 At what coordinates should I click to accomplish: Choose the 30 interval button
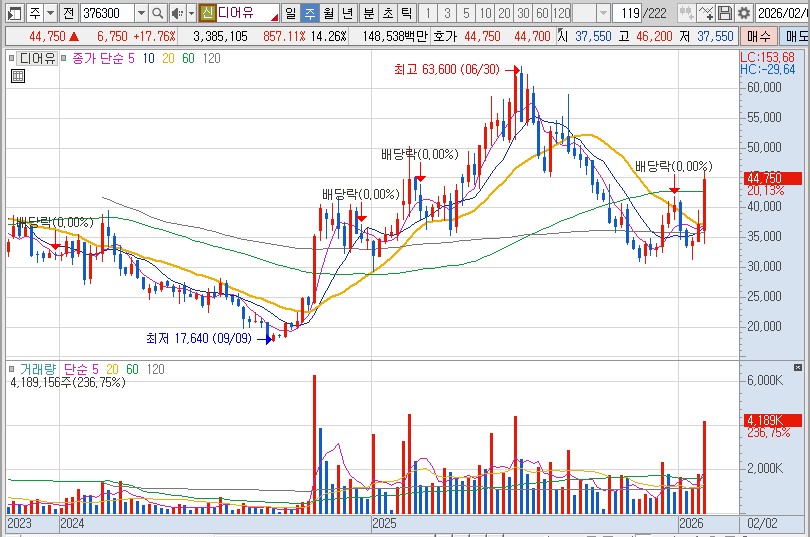[x=523, y=13]
